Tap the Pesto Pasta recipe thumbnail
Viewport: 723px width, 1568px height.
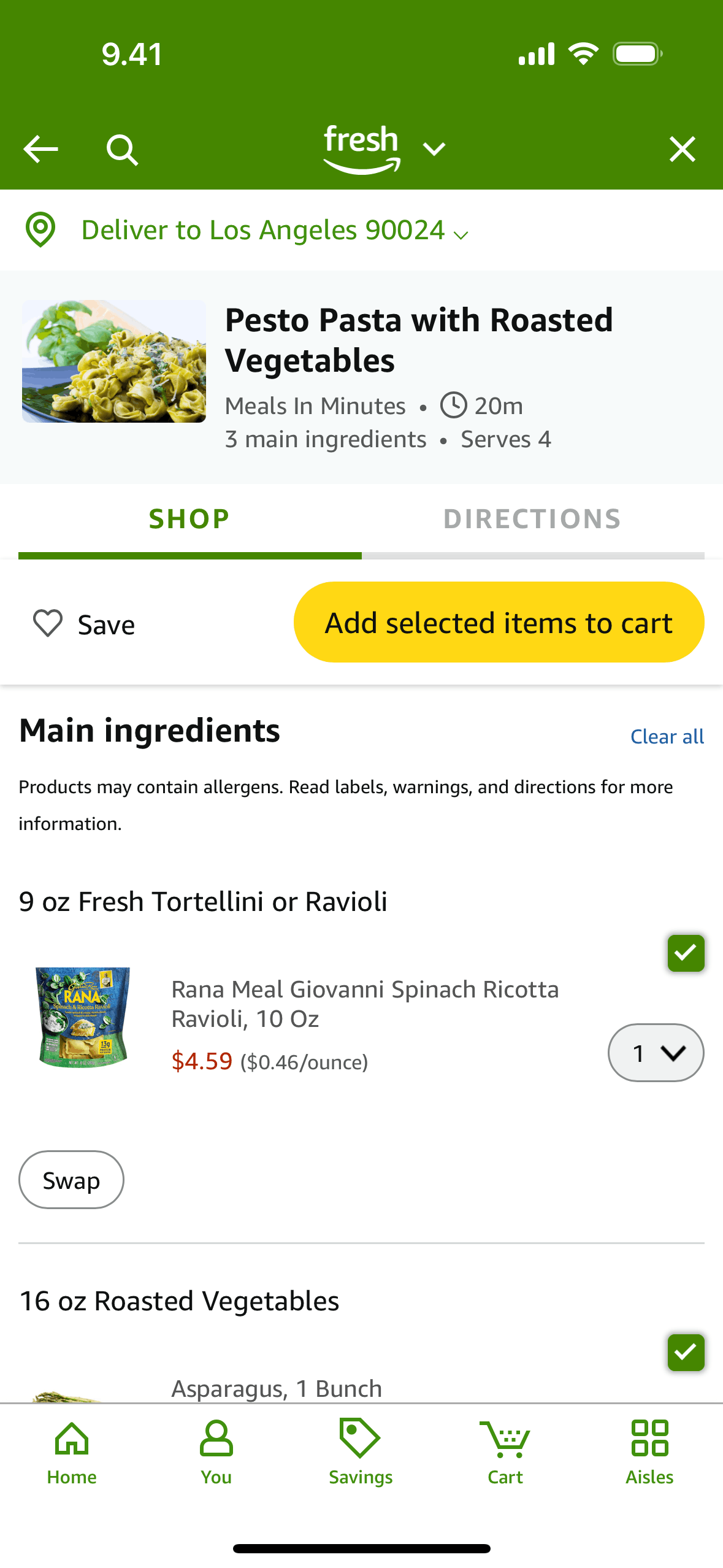click(x=114, y=361)
